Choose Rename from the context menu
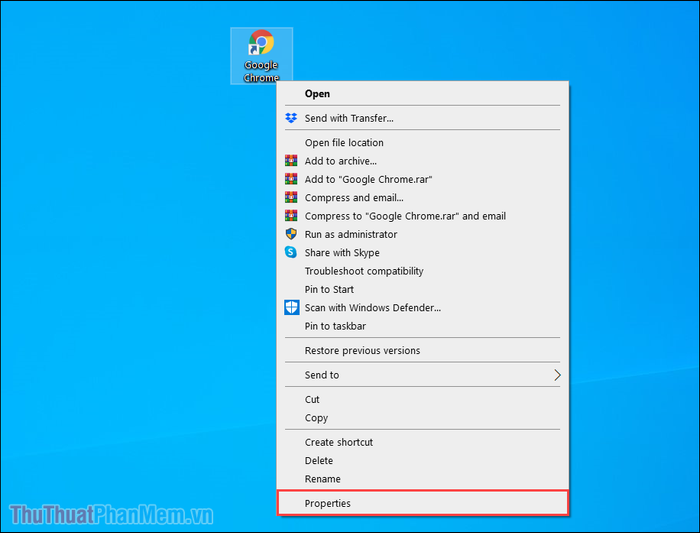Image resolution: width=700 pixels, height=533 pixels. [422, 479]
